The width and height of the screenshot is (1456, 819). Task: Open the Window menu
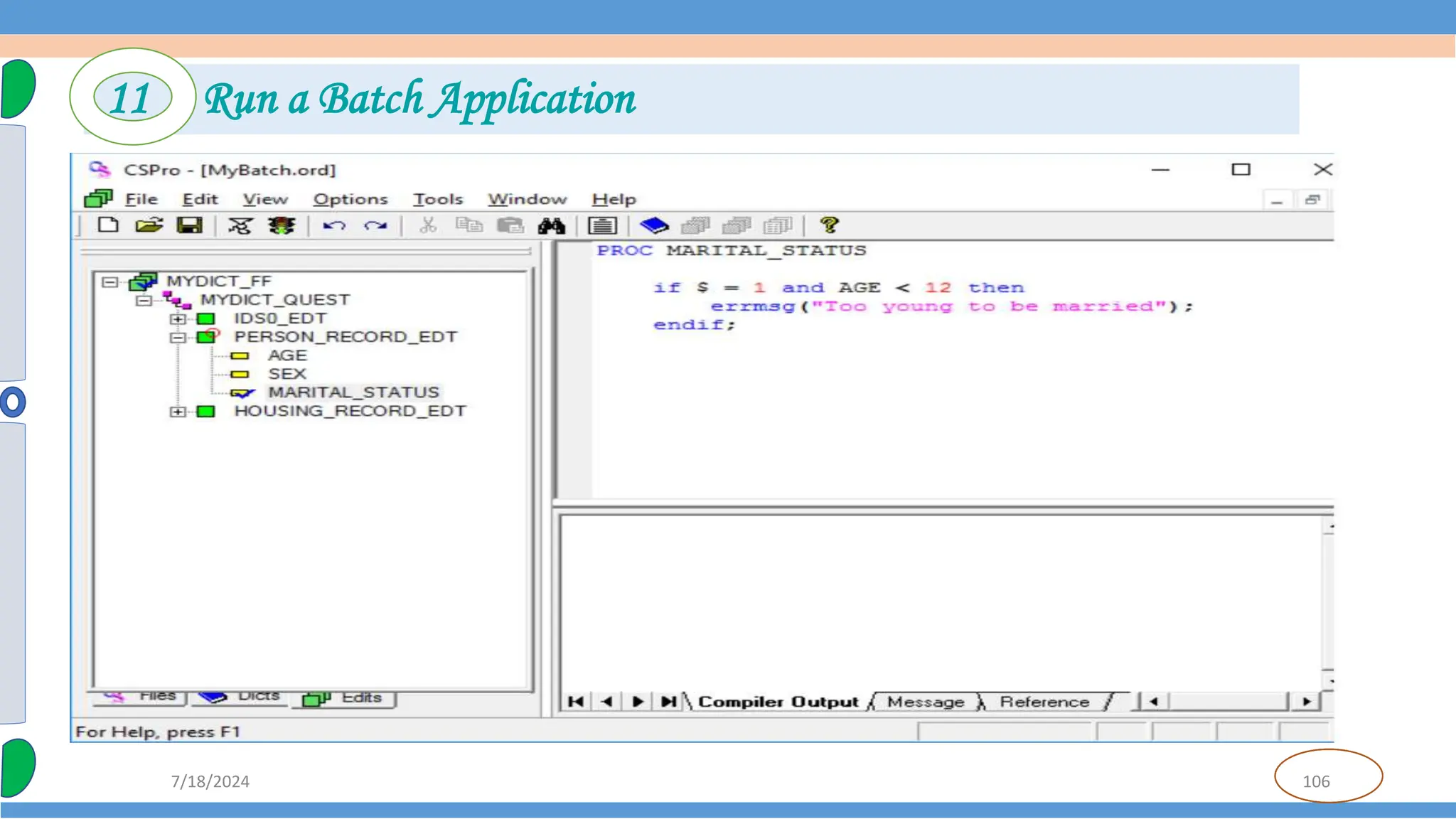tap(527, 200)
